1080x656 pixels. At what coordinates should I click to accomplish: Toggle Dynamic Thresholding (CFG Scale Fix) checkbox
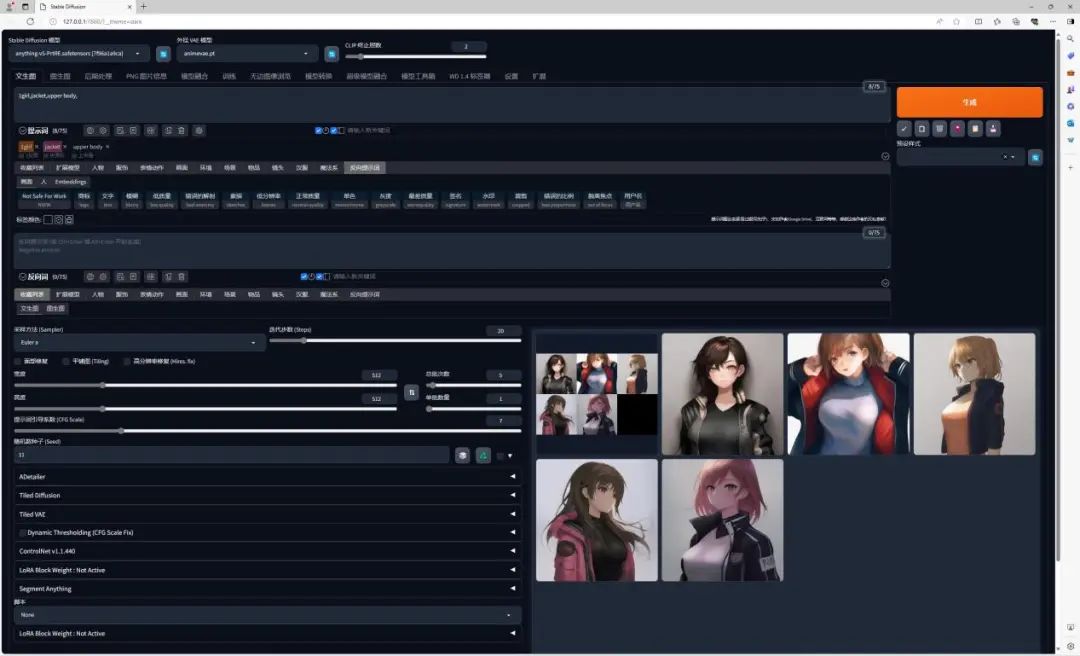coord(23,533)
